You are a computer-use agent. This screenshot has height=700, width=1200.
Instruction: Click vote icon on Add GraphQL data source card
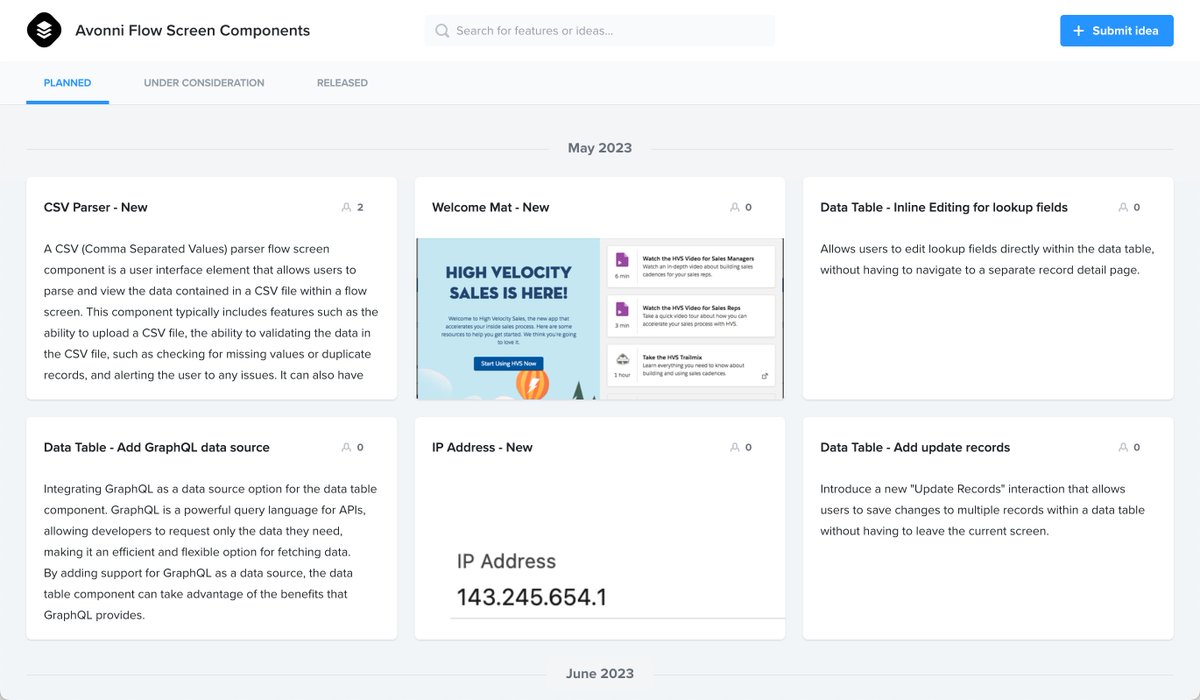pyautogui.click(x=346, y=448)
